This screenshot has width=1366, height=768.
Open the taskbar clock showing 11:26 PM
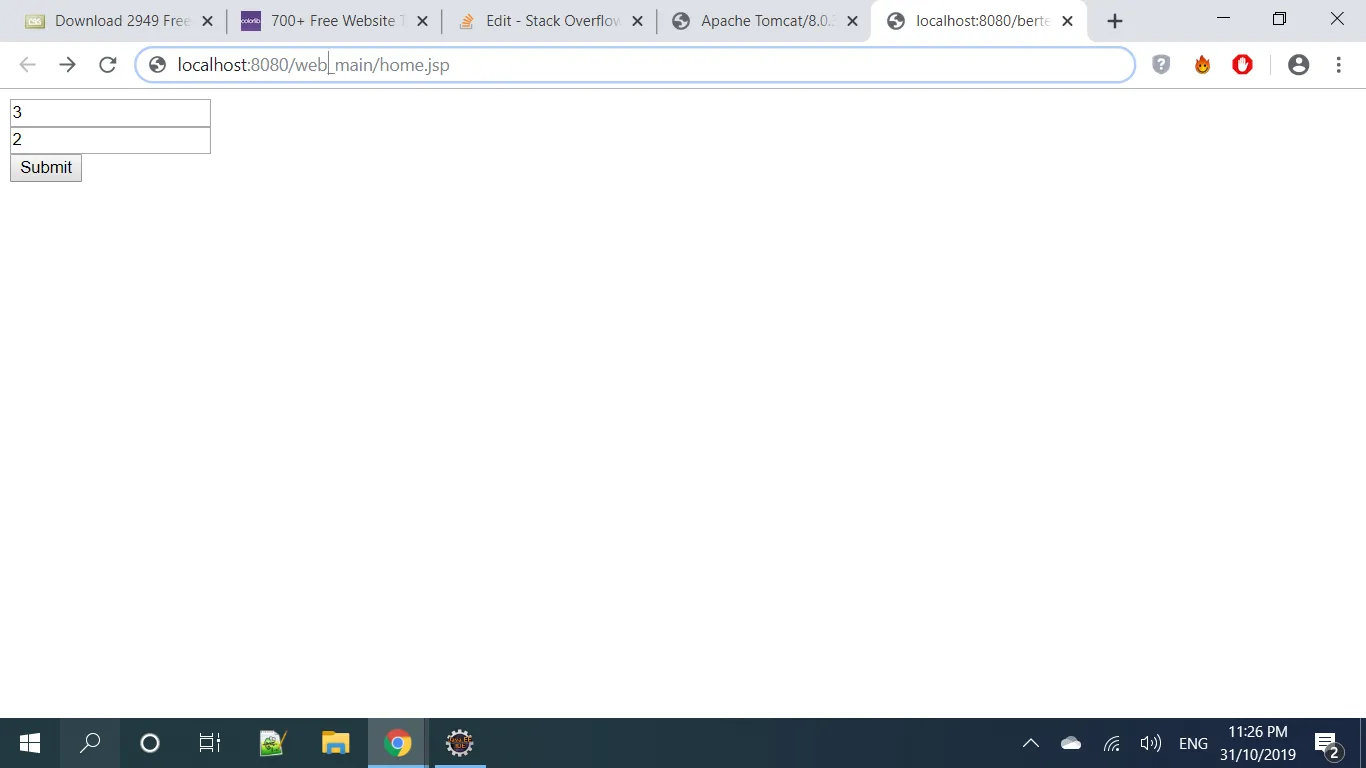(1258, 743)
